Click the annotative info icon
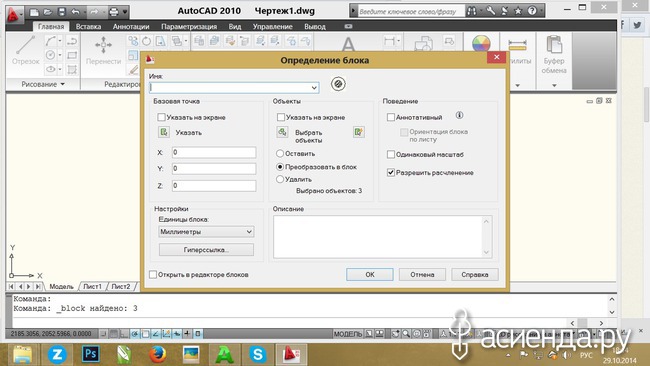 coord(459,115)
